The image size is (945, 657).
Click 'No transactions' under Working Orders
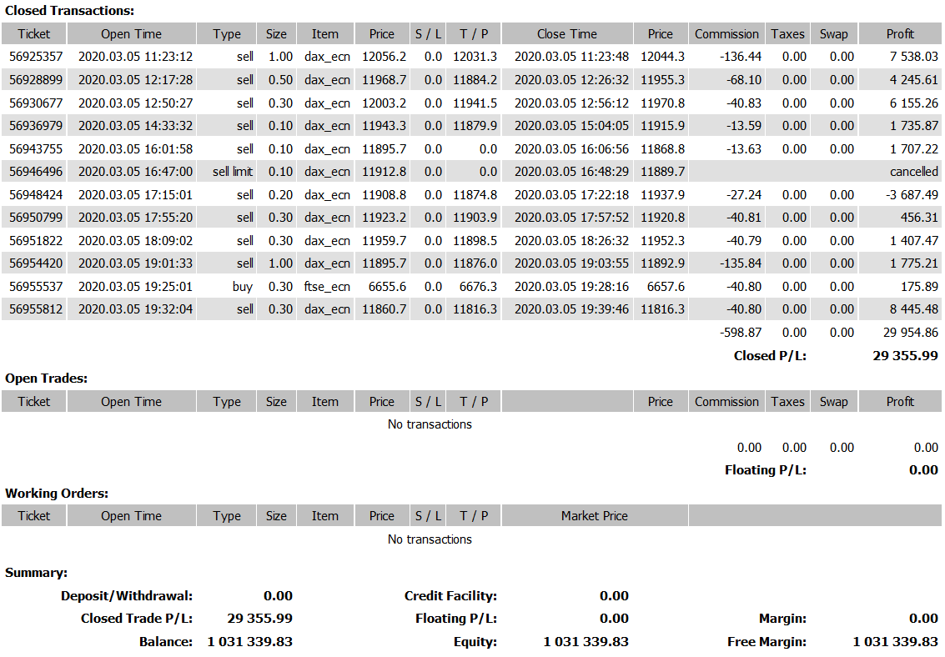[x=430, y=539]
